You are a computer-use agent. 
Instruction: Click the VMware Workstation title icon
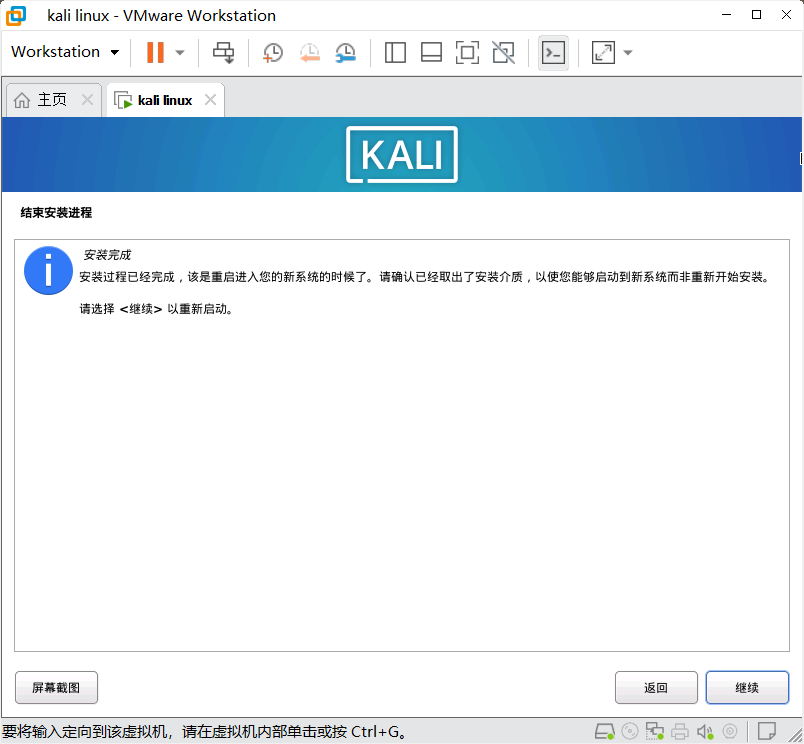pos(16,15)
